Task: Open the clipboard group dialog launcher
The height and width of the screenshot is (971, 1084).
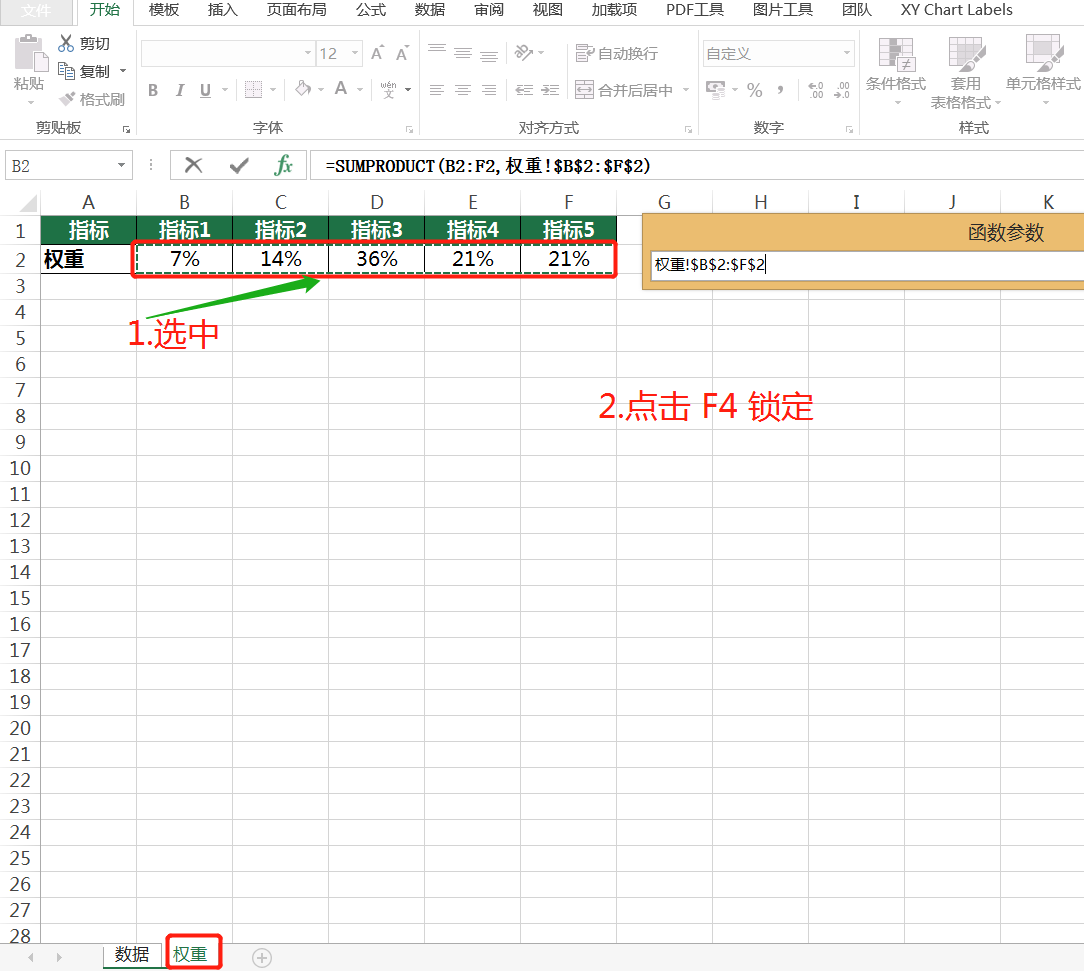Action: [127, 129]
